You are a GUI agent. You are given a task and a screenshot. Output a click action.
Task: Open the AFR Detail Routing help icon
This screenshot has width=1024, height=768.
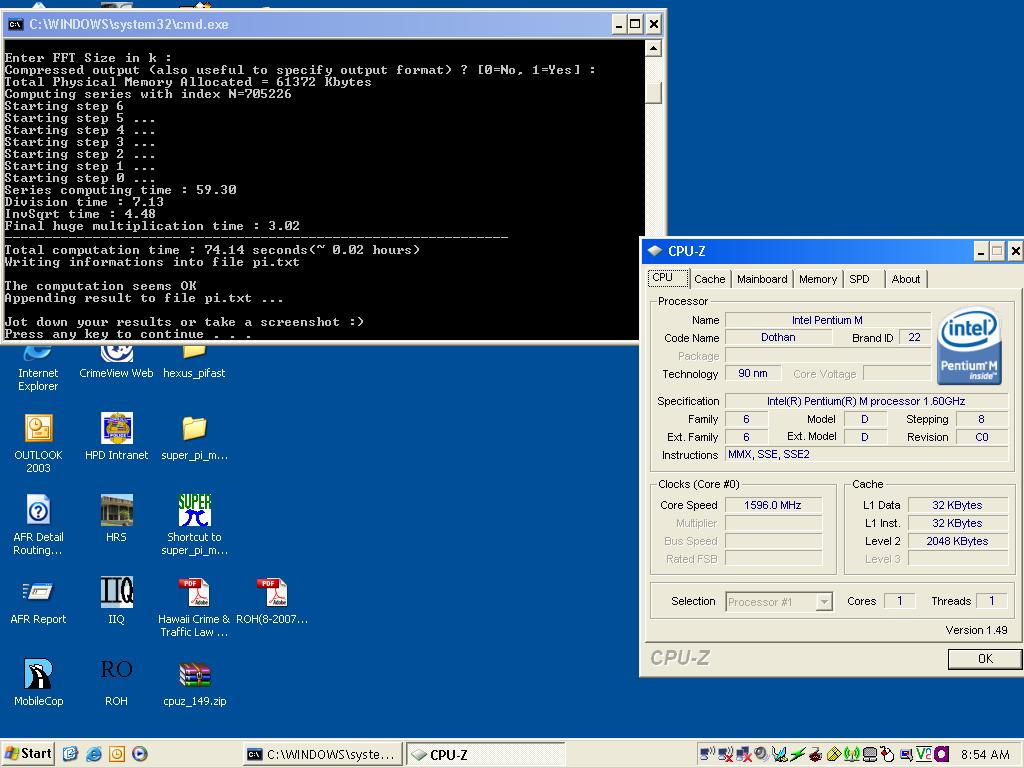tap(38, 524)
